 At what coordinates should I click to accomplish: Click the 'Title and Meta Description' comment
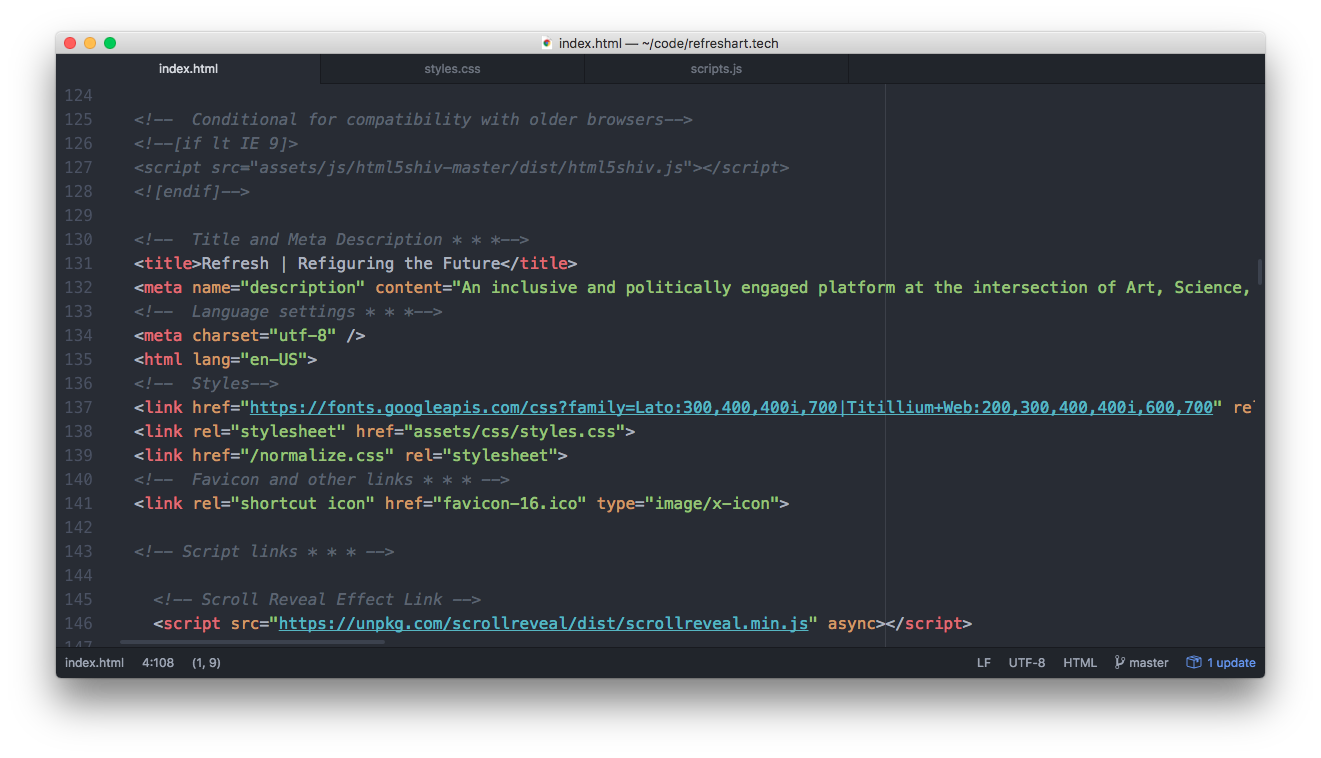pos(331,239)
